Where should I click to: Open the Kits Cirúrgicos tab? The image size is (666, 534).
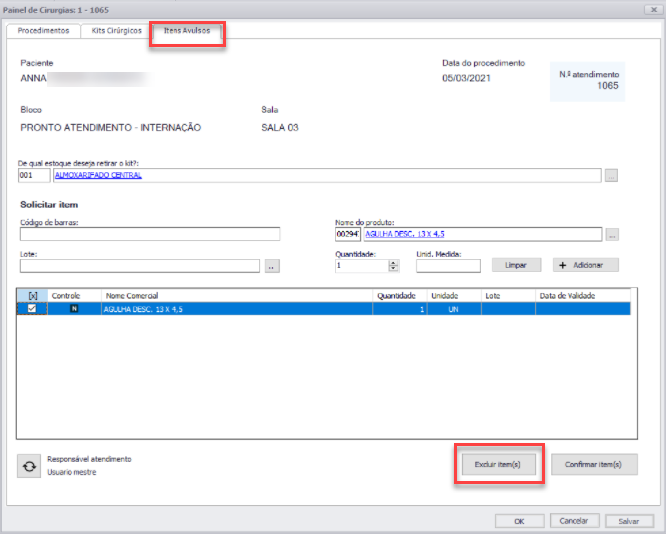[116, 31]
